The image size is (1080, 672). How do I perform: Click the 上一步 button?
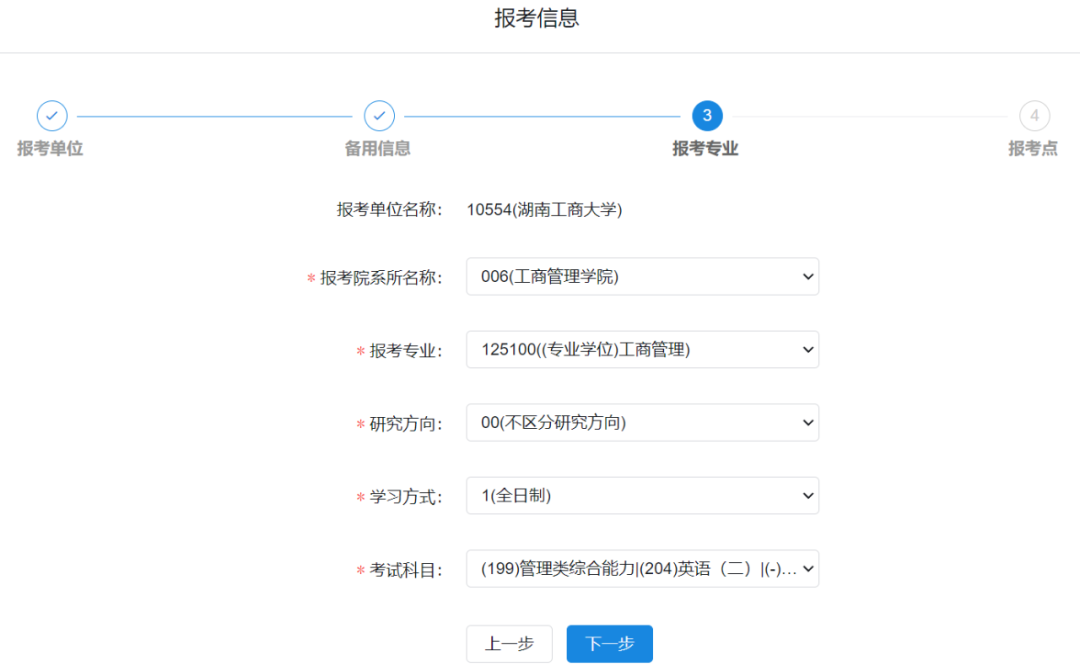(x=509, y=644)
